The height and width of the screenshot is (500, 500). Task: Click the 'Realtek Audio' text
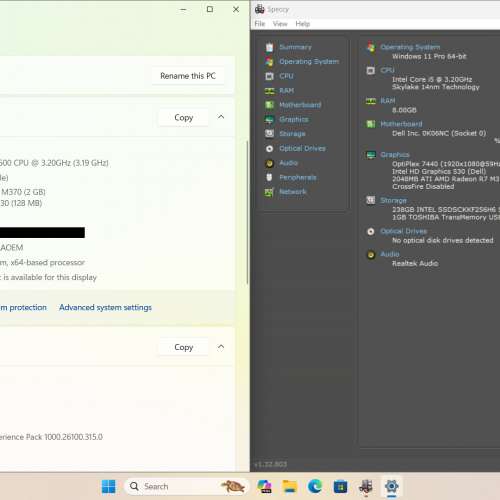click(x=415, y=263)
